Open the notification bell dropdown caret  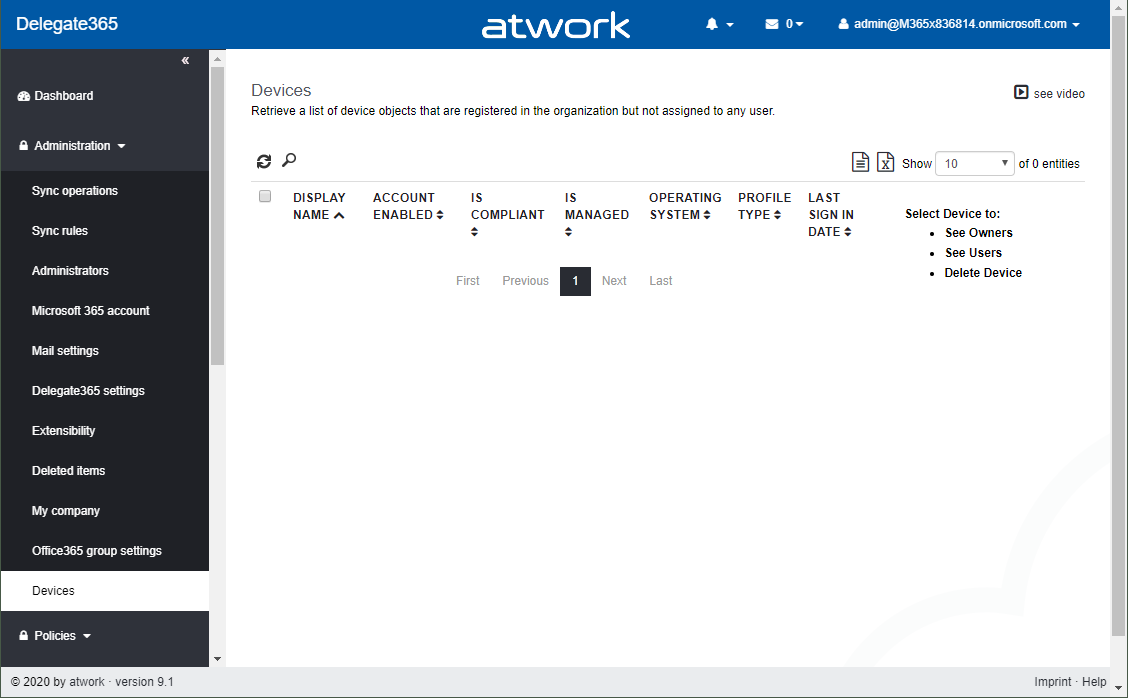coord(730,24)
